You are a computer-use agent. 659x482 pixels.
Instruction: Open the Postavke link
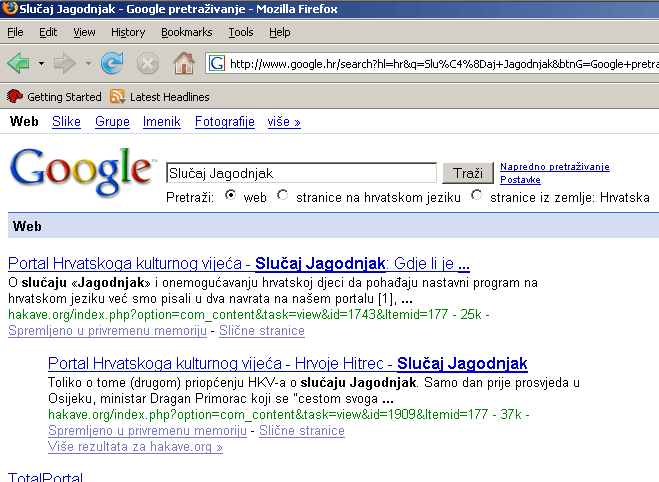click(x=520, y=179)
